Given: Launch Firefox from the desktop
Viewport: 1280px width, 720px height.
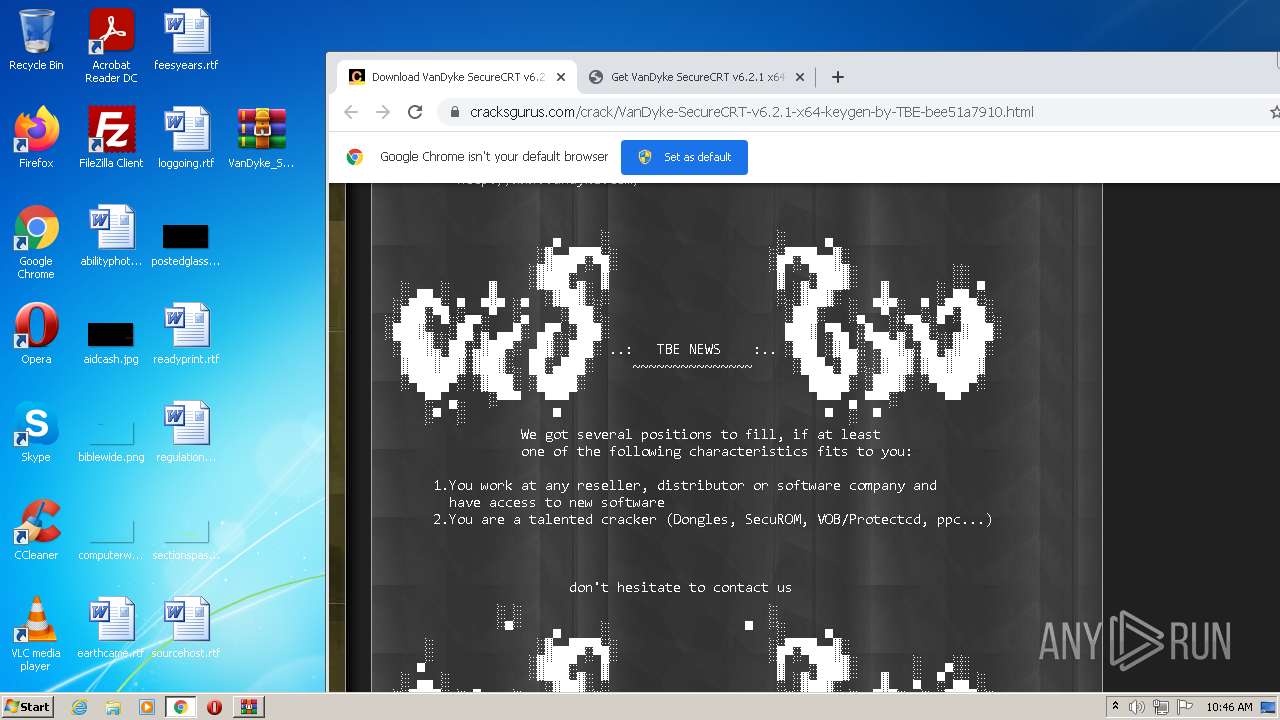Looking at the screenshot, I should (x=36, y=138).
